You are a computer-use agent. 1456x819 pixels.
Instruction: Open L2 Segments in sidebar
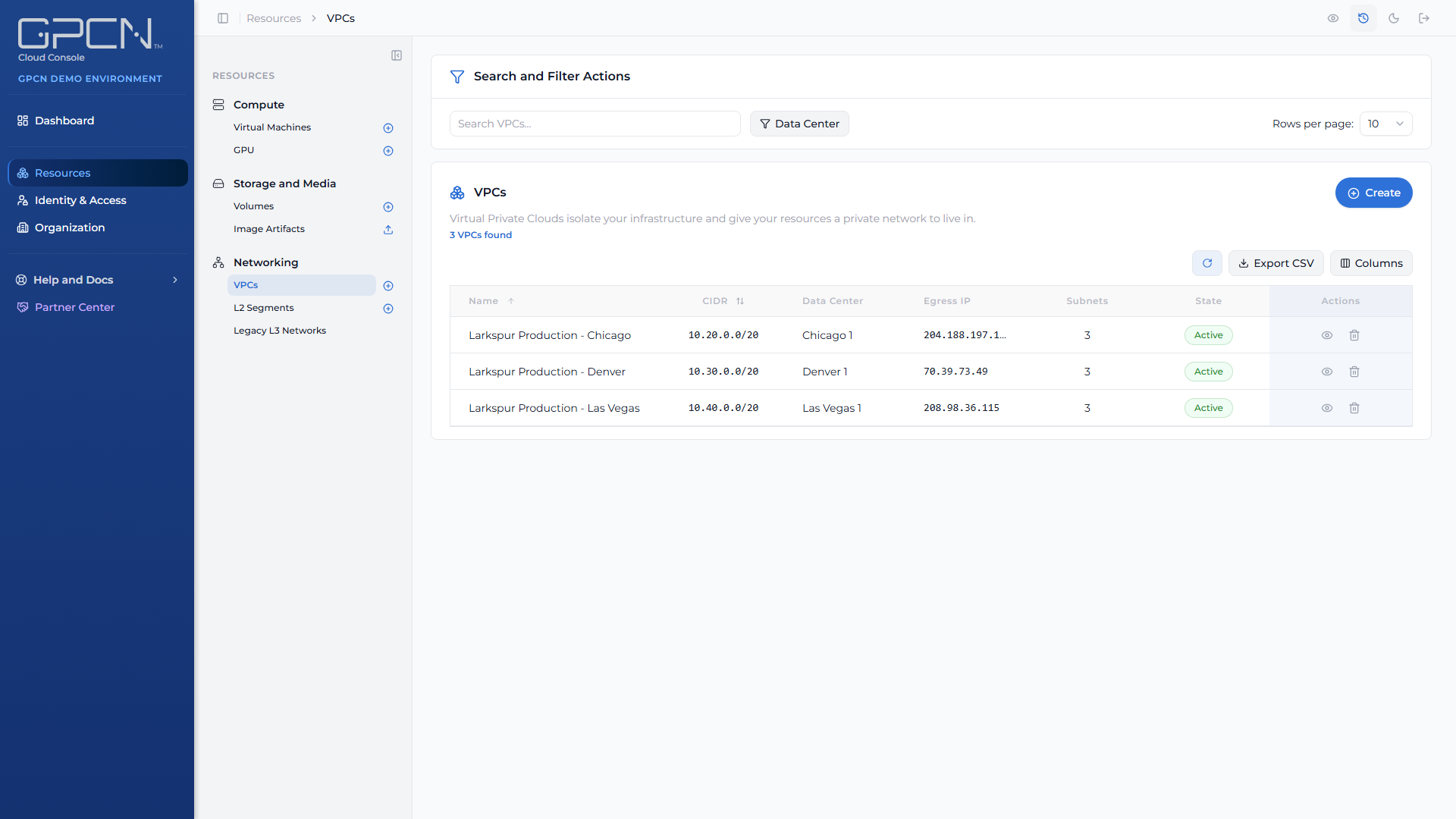click(x=264, y=308)
